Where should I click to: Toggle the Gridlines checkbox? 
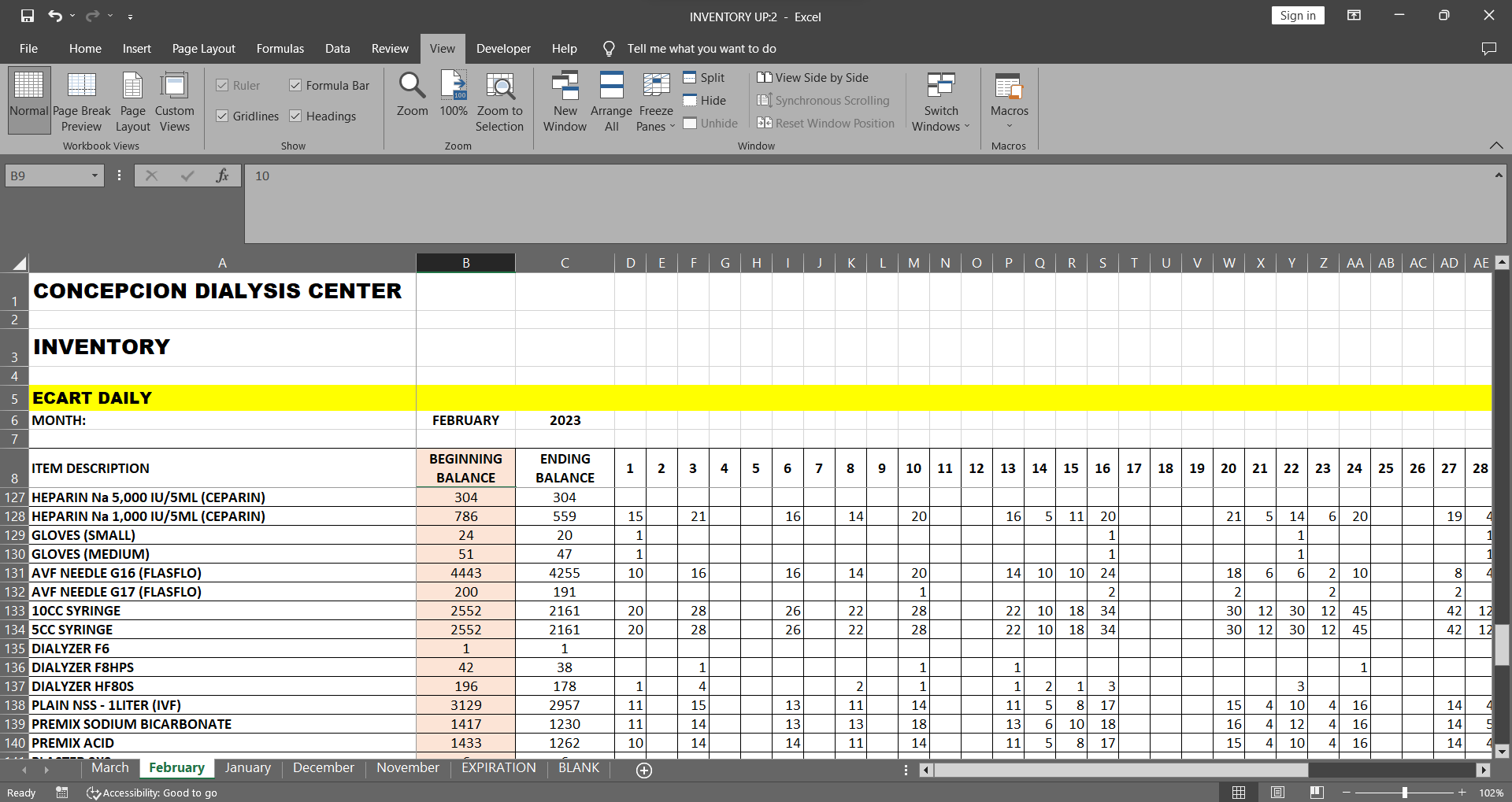(247, 116)
